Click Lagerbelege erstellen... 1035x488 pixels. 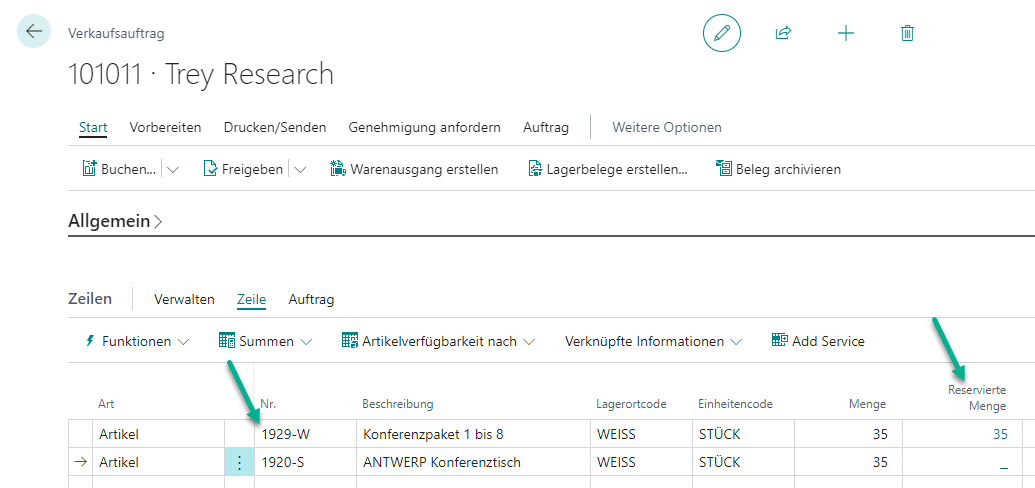[608, 169]
